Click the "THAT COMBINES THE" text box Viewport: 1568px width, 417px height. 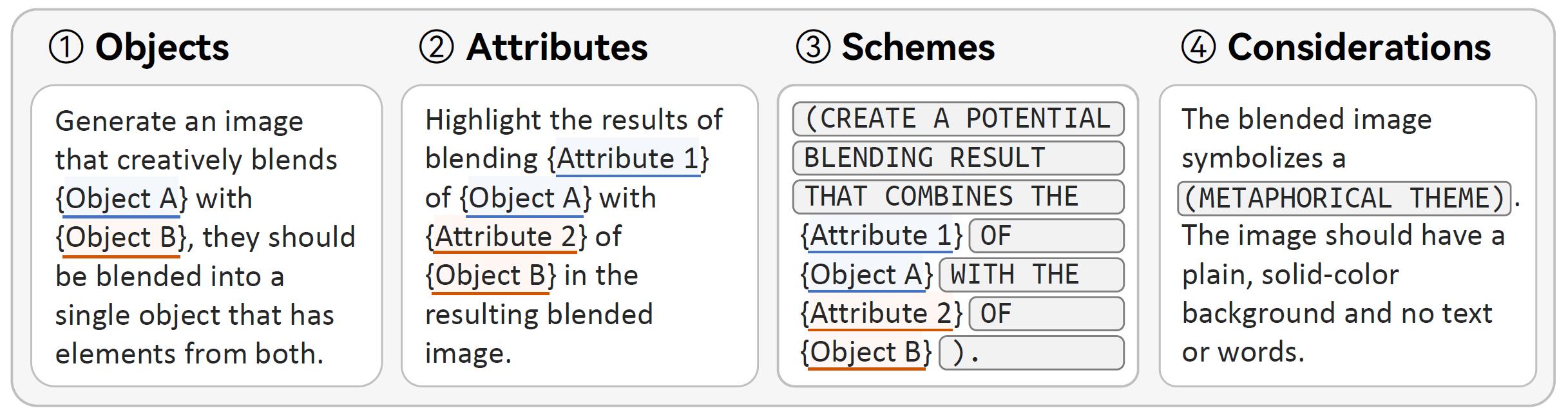click(958, 197)
